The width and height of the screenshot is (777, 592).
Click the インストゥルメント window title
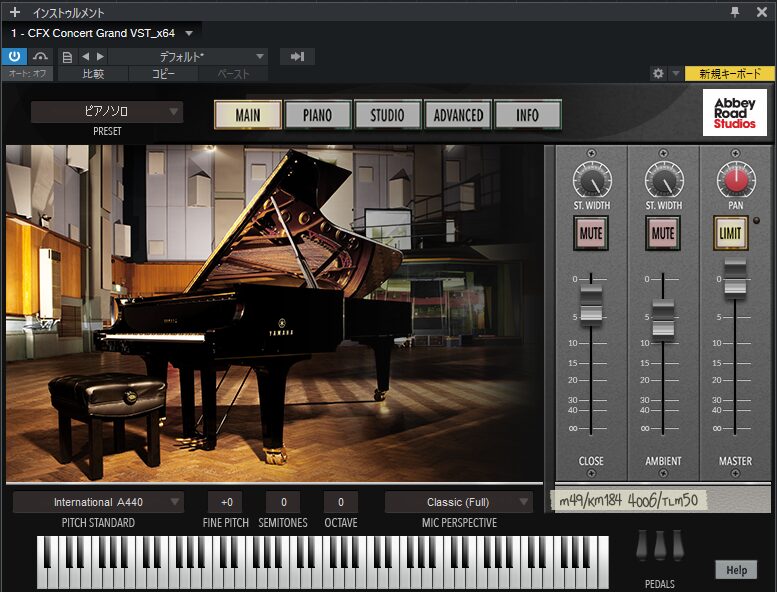(68, 12)
